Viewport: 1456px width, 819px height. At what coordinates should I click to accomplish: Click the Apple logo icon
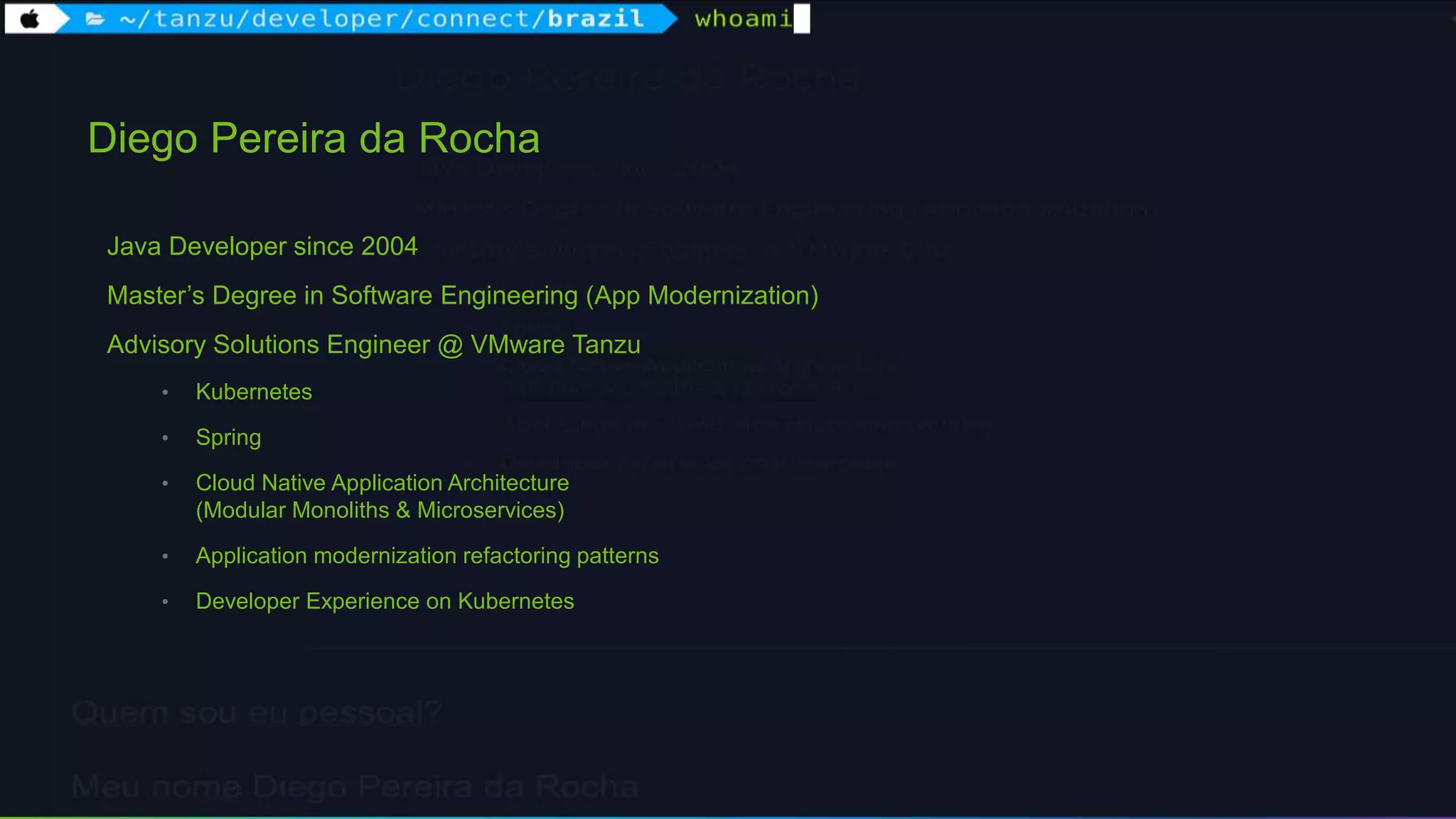[x=30, y=18]
